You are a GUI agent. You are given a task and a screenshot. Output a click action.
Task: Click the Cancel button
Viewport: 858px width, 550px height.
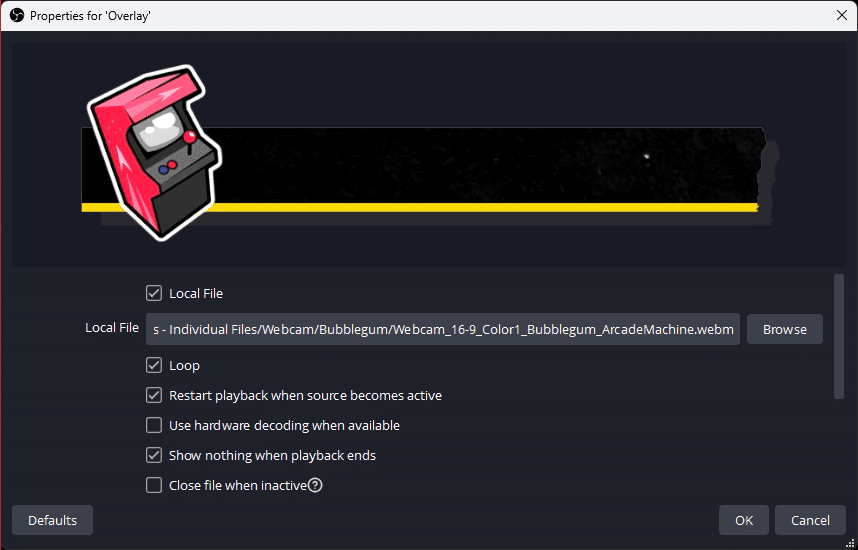(x=810, y=520)
